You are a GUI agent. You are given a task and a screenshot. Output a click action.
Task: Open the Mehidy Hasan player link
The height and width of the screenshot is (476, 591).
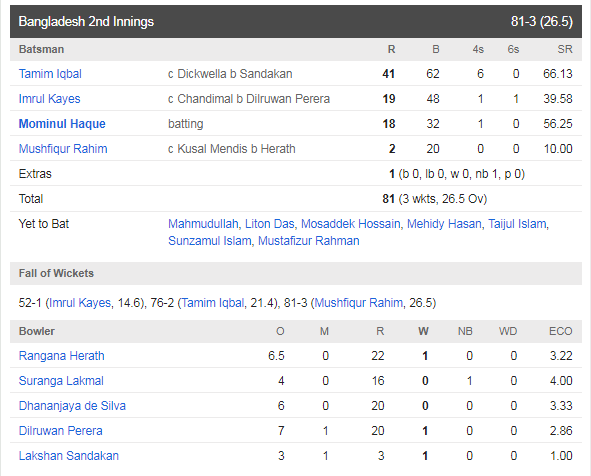click(x=444, y=224)
